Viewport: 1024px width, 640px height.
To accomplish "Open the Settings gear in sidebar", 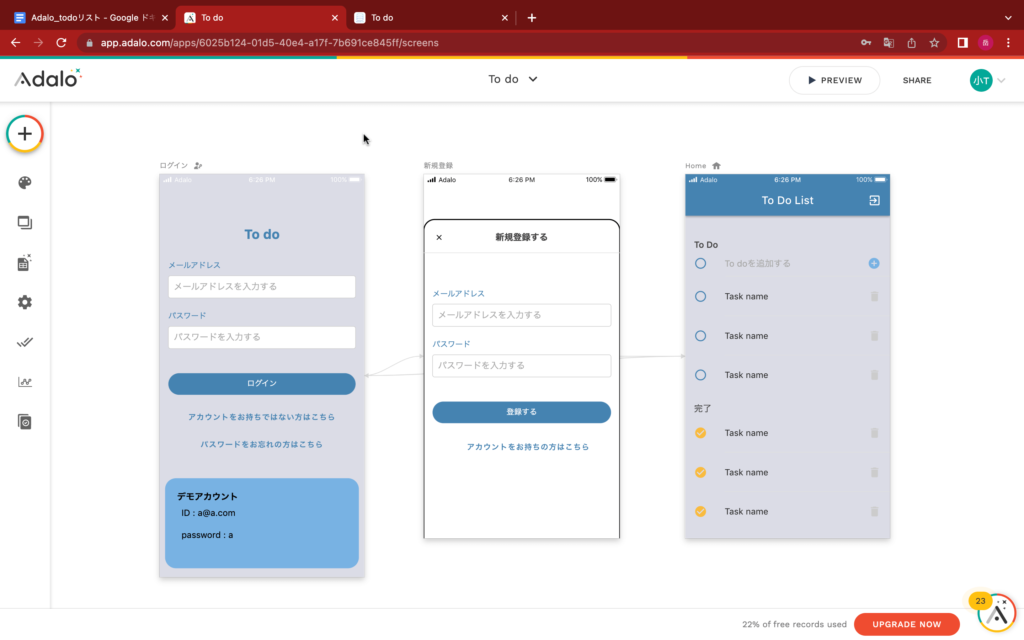I will (x=25, y=302).
